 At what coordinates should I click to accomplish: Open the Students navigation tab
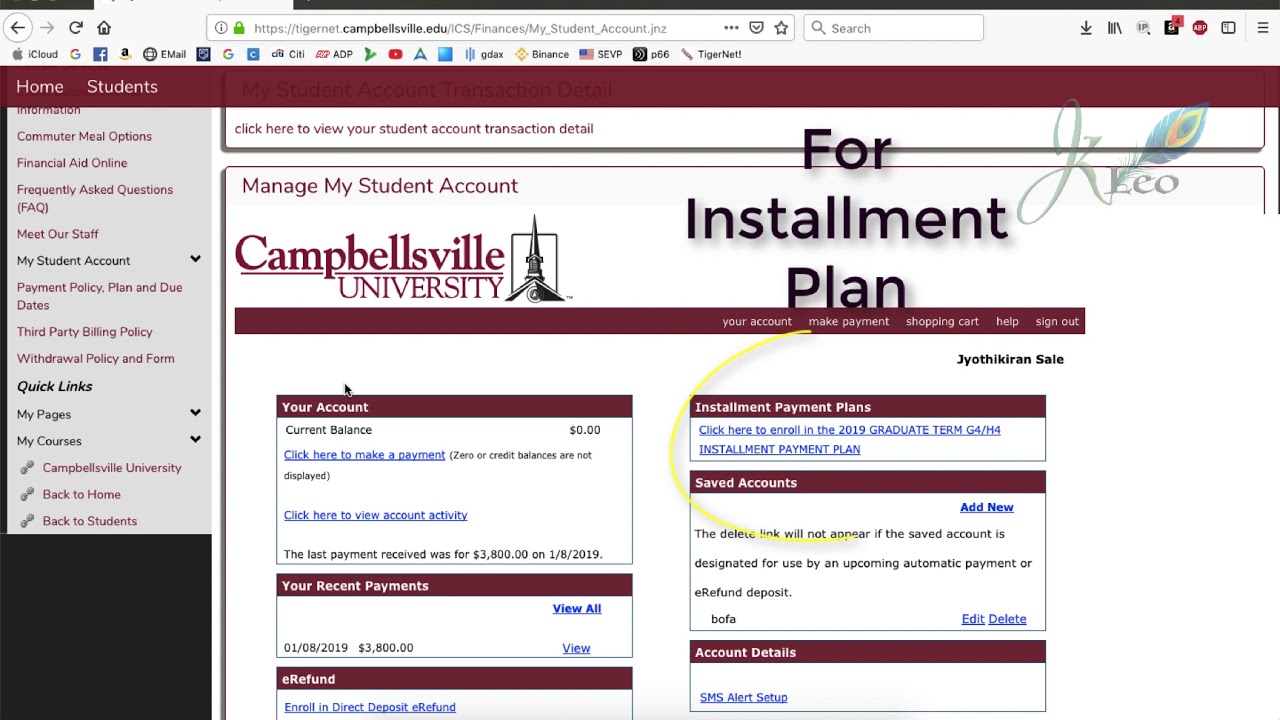[122, 87]
